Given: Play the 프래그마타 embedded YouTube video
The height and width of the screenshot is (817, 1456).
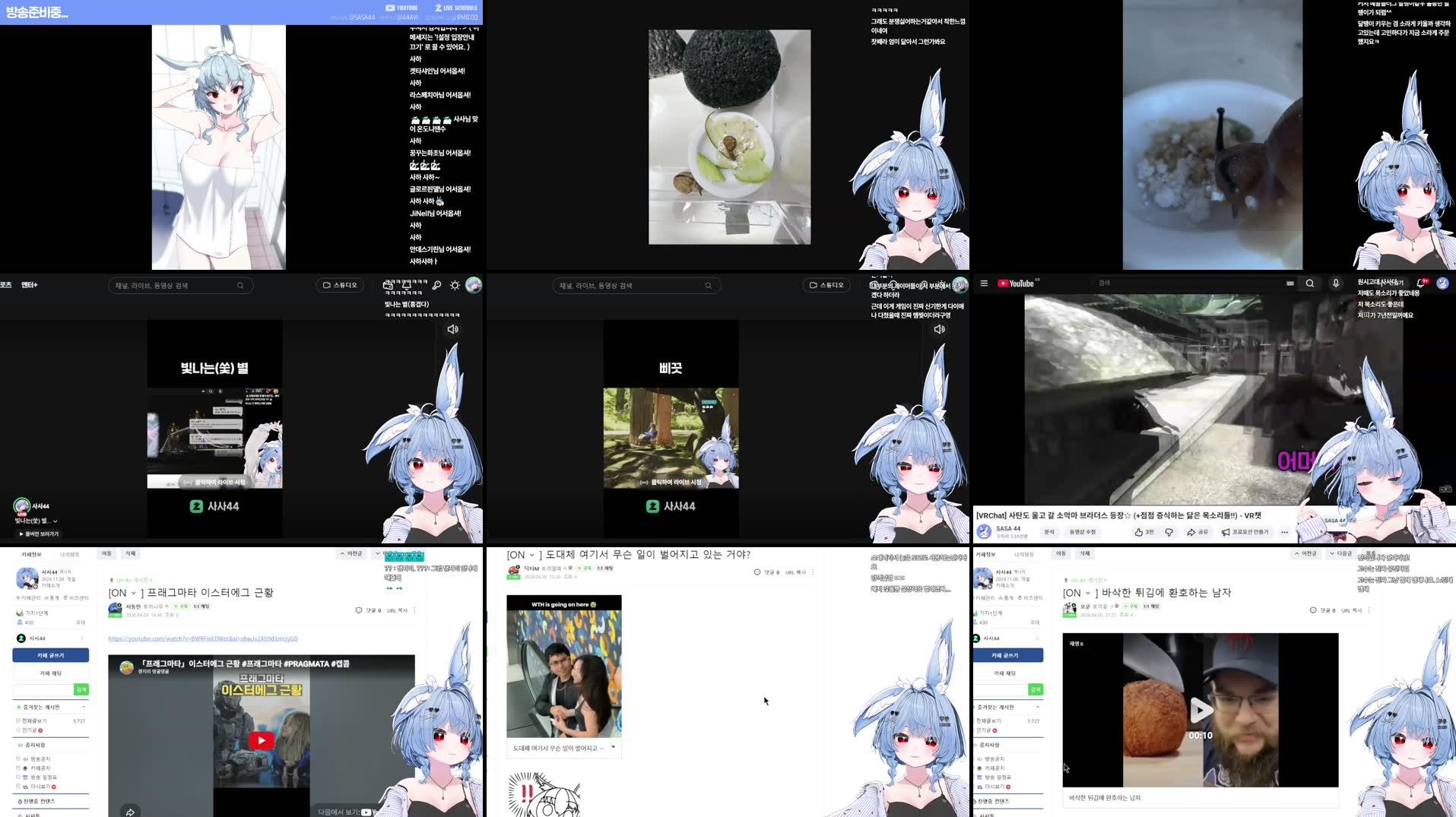Looking at the screenshot, I should pyautogui.click(x=261, y=740).
